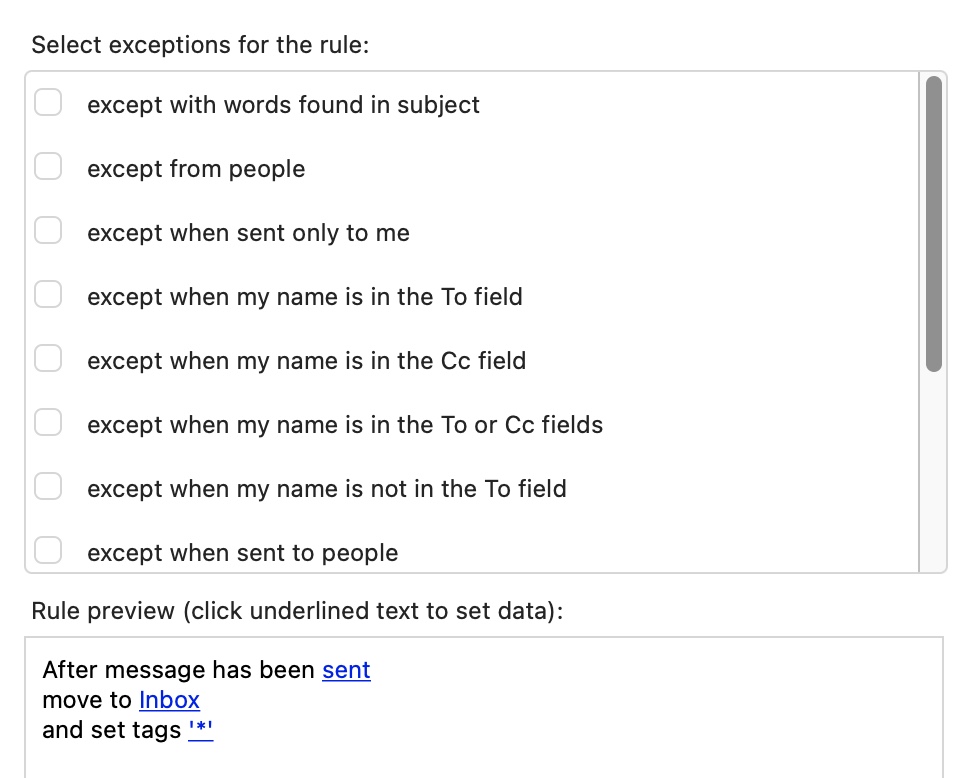The image size is (974, 778).
Task: Click the 'except when sent to people' label text
Action: [242, 553]
